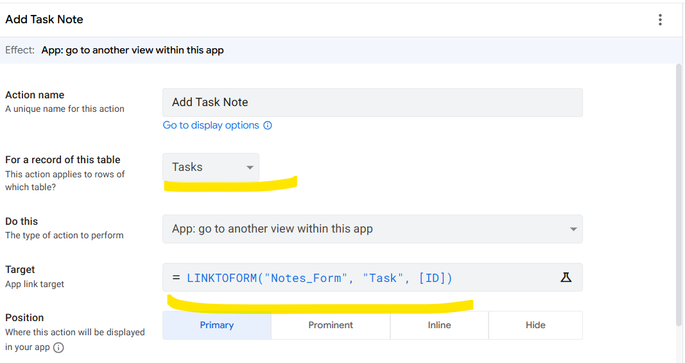Open the Do this action type dropdown
Screen dimensions: 685x363
pos(372,229)
